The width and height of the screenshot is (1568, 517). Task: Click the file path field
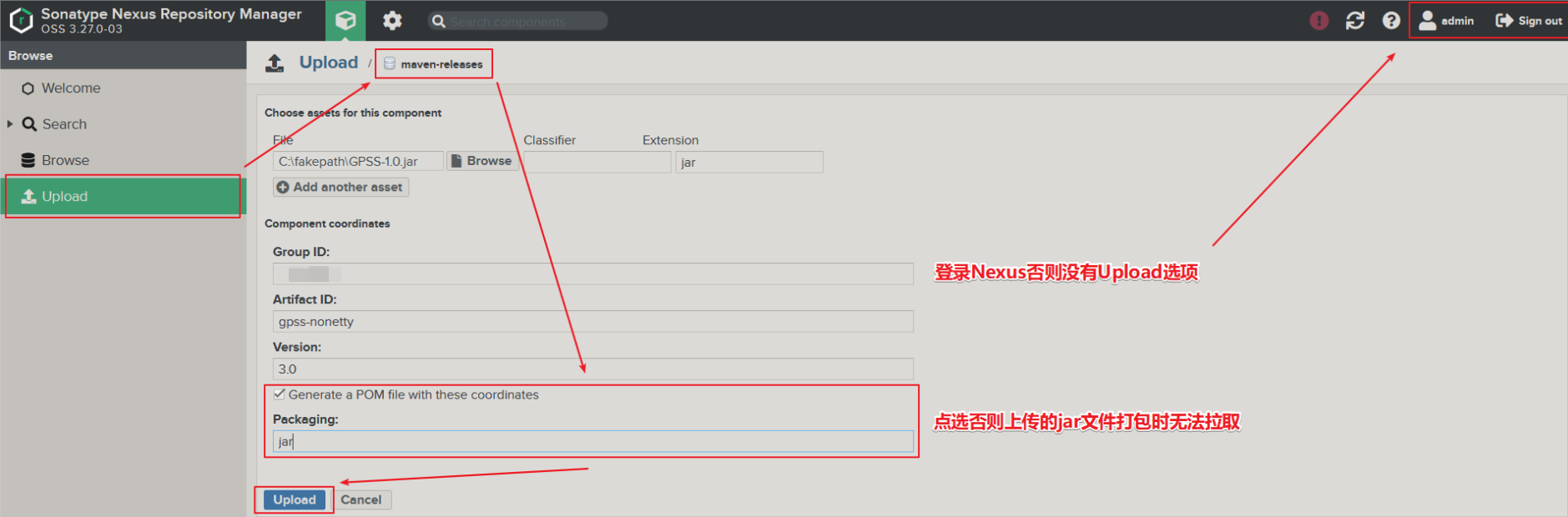(358, 161)
